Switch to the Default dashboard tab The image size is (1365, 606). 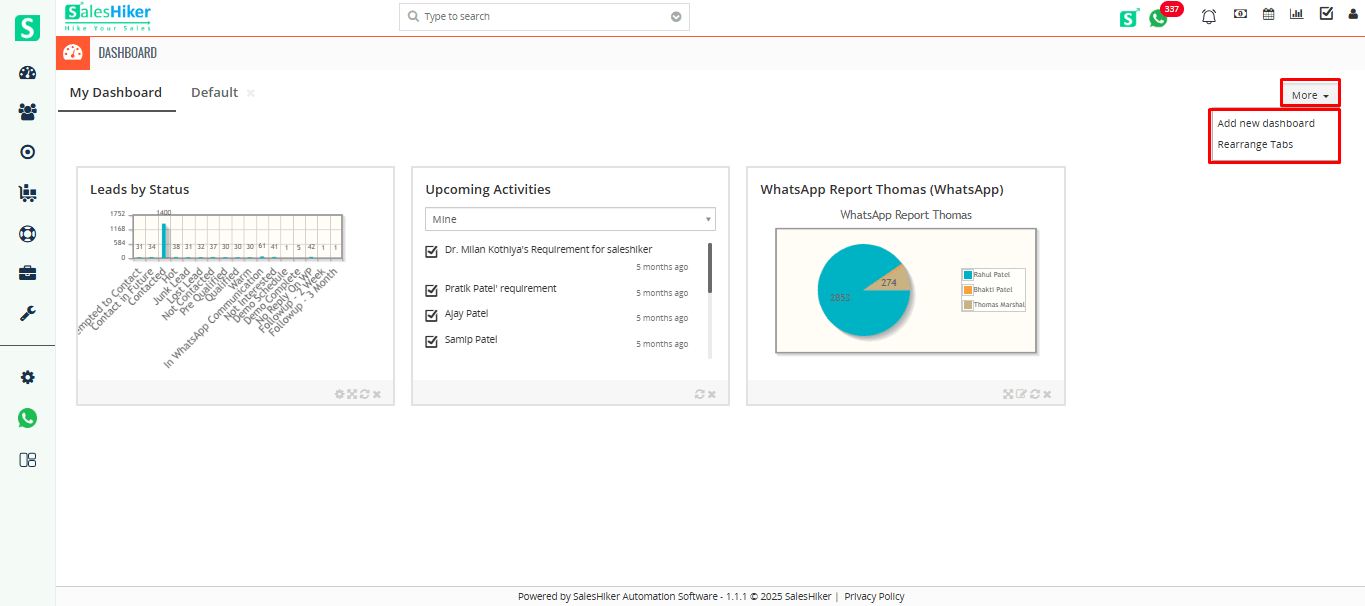[213, 91]
